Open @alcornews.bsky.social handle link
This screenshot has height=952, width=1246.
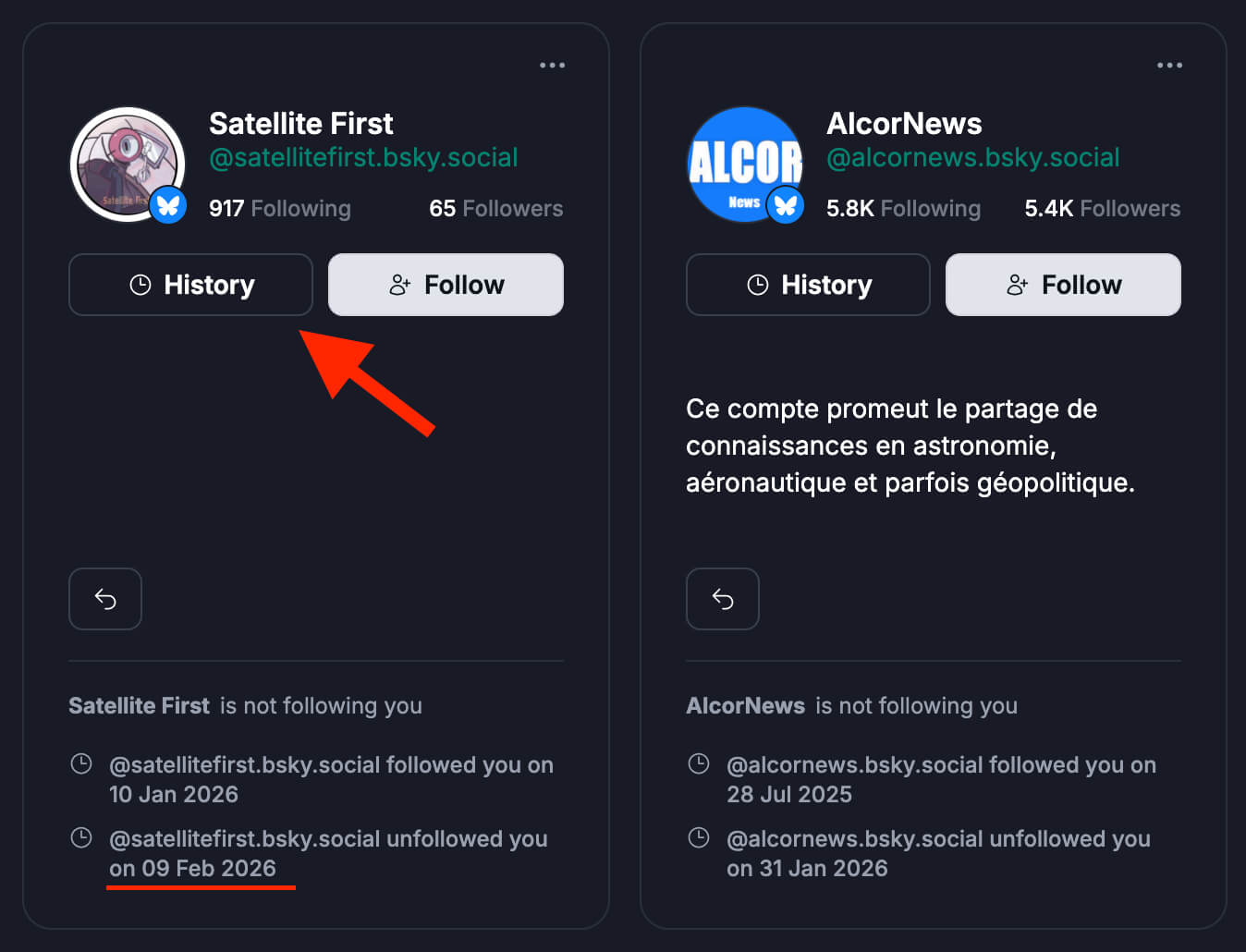[x=972, y=158]
